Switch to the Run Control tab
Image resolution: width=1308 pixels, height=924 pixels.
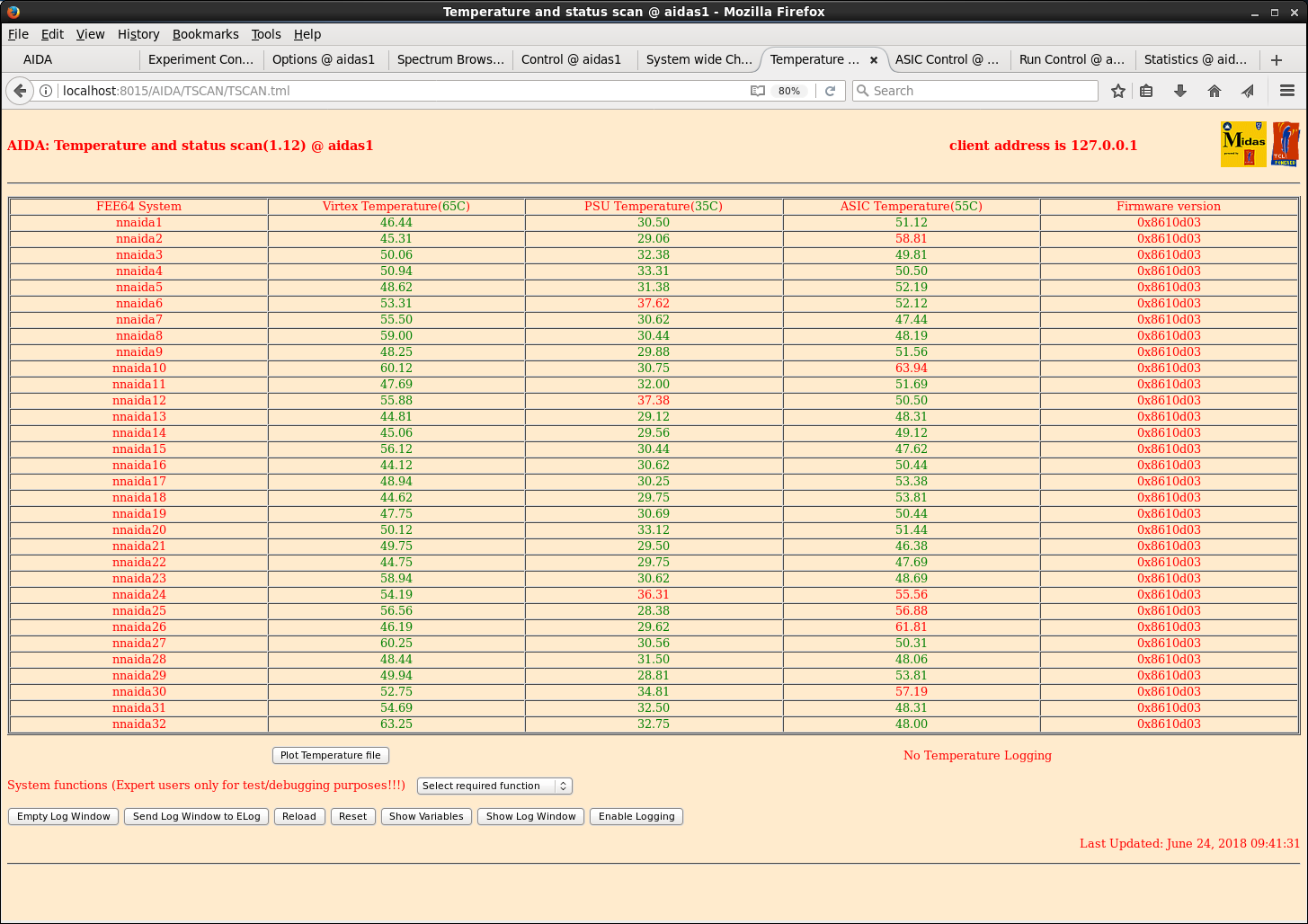coord(1072,59)
